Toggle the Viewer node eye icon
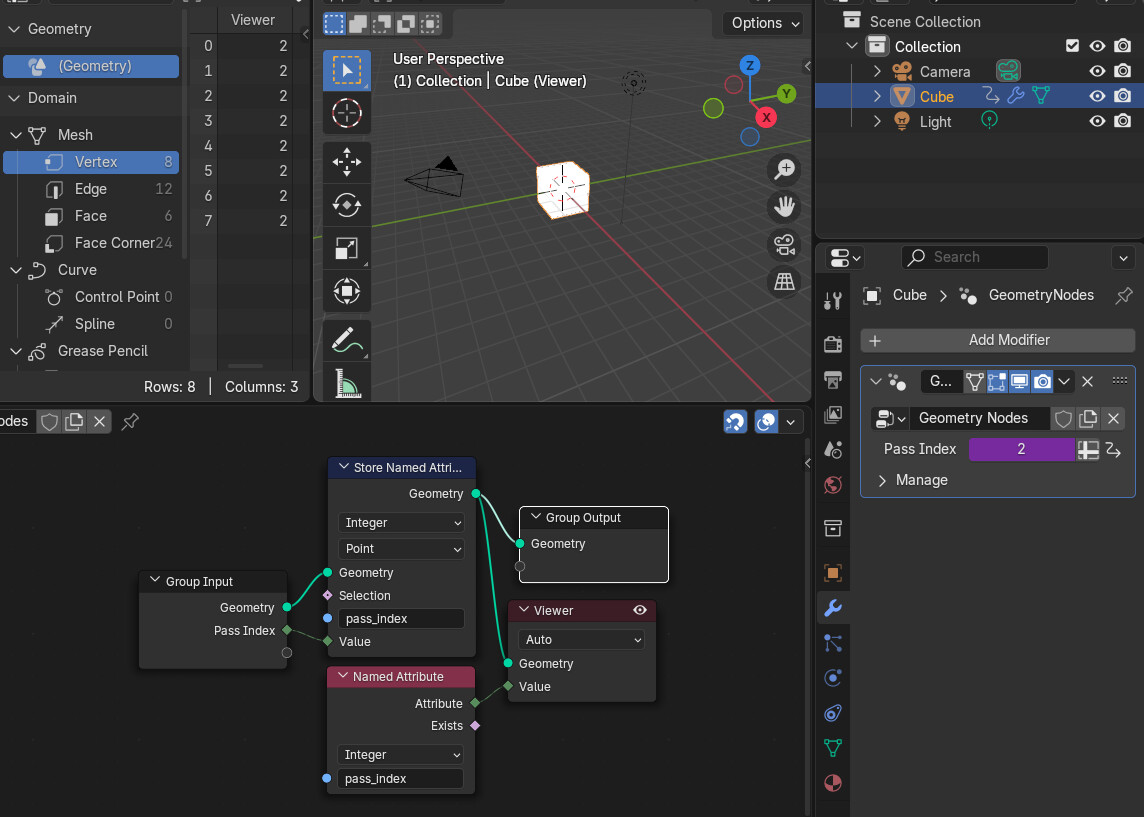Viewport: 1144px width, 817px height. coord(640,611)
